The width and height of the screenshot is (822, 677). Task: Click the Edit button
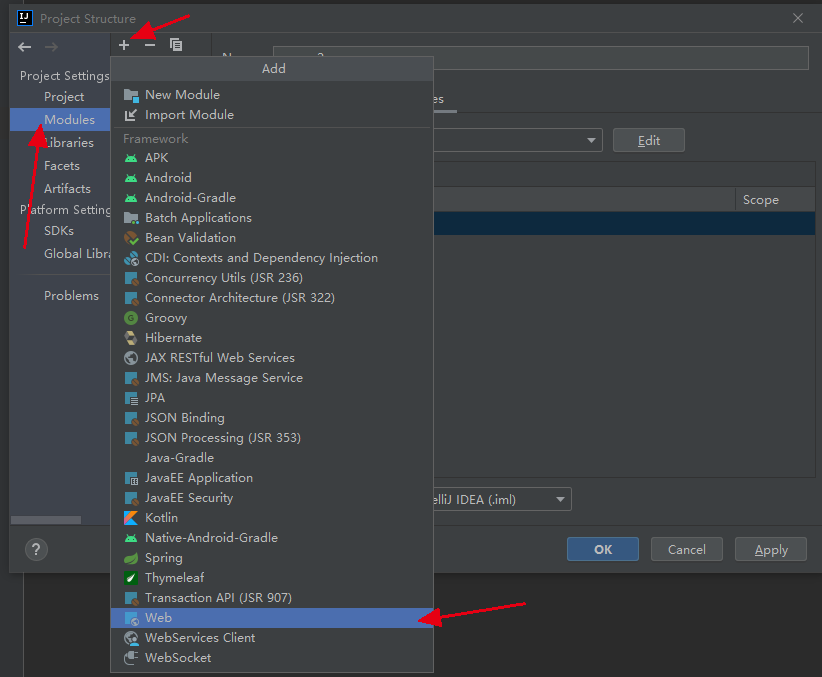point(648,140)
